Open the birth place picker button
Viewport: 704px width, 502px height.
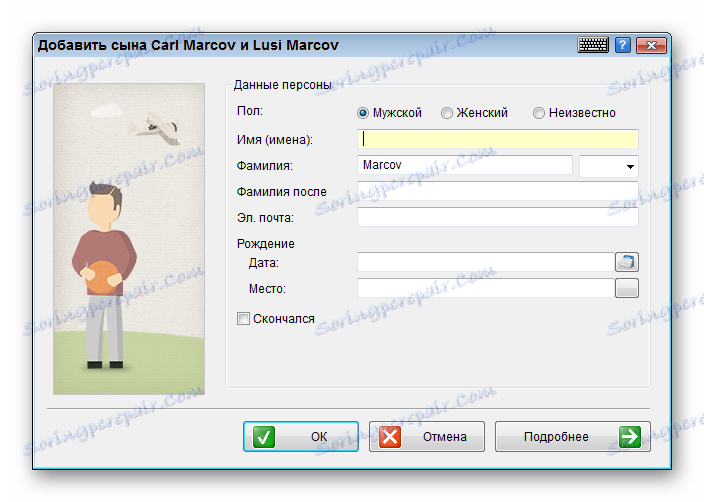click(x=626, y=288)
